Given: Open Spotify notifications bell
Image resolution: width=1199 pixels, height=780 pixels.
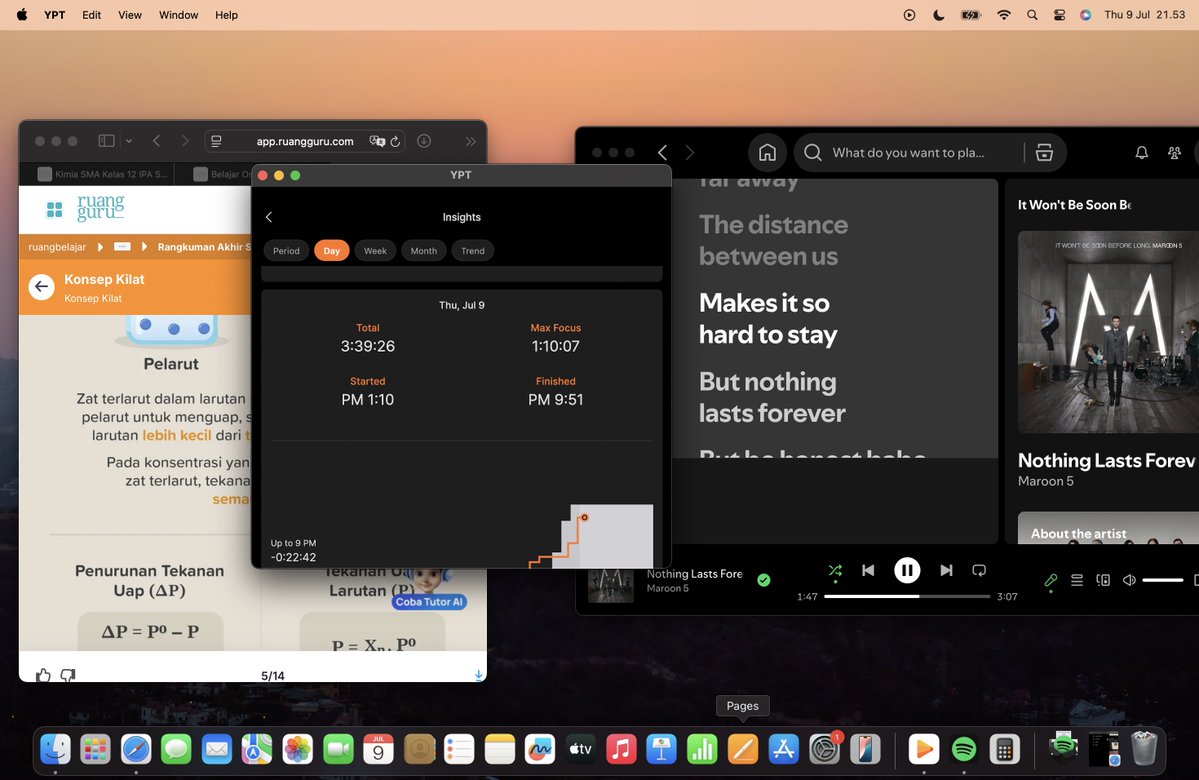Looking at the screenshot, I should pyautogui.click(x=1142, y=152).
